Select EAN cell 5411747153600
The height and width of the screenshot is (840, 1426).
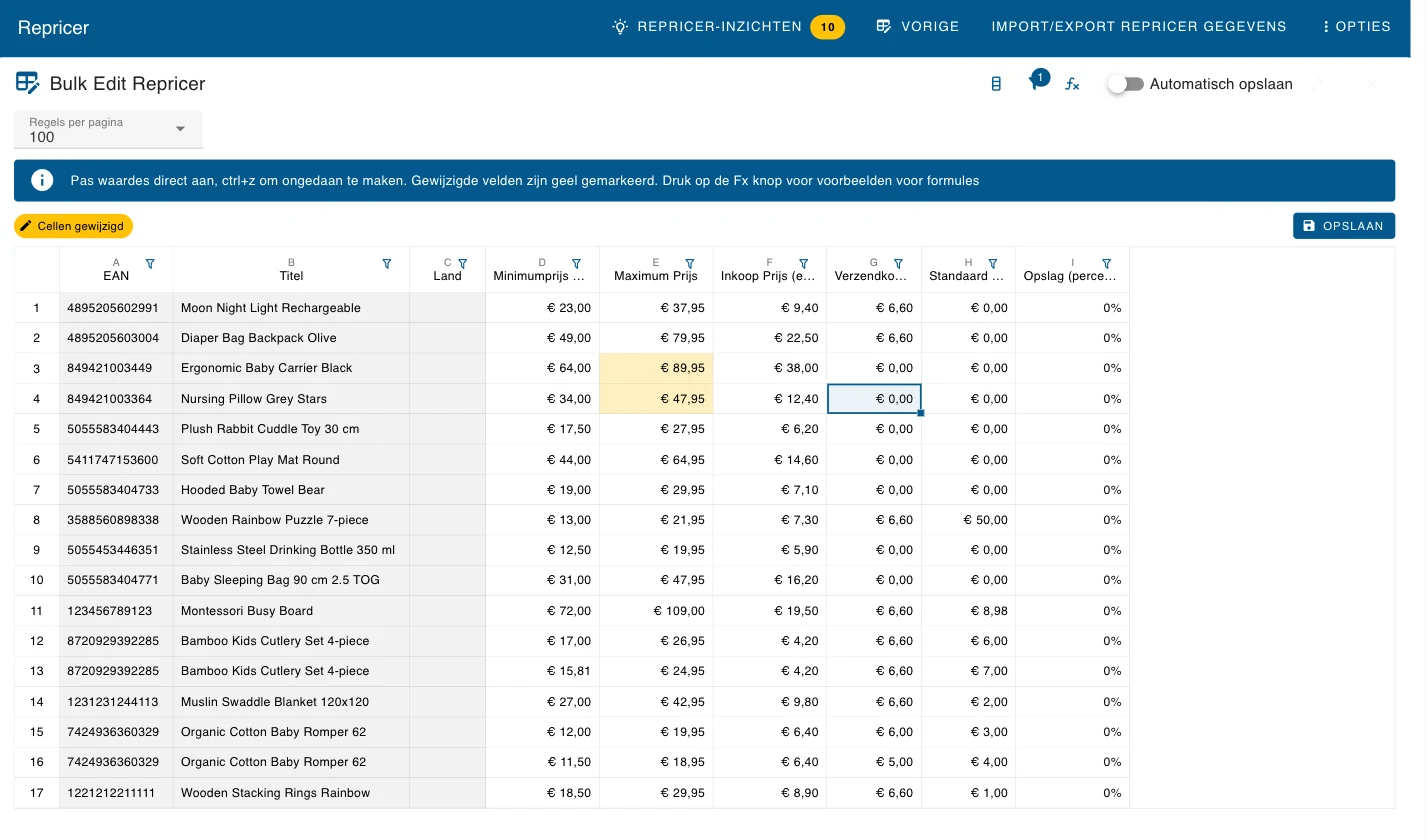tap(116, 460)
